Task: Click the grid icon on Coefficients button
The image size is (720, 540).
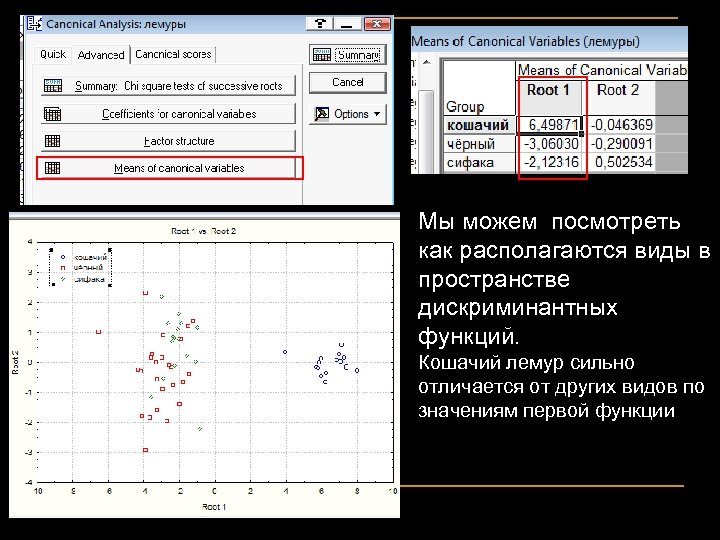Action: coord(52,113)
